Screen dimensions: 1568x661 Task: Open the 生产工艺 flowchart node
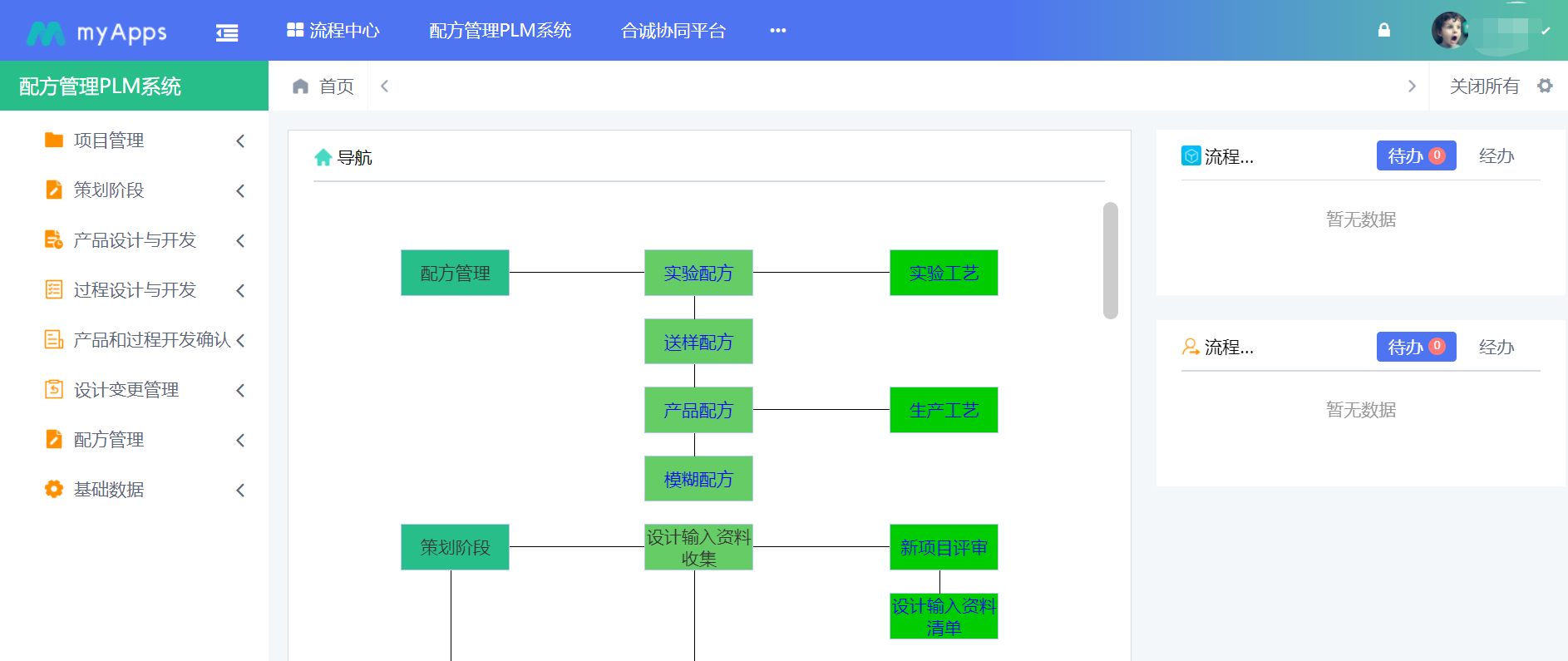click(944, 410)
